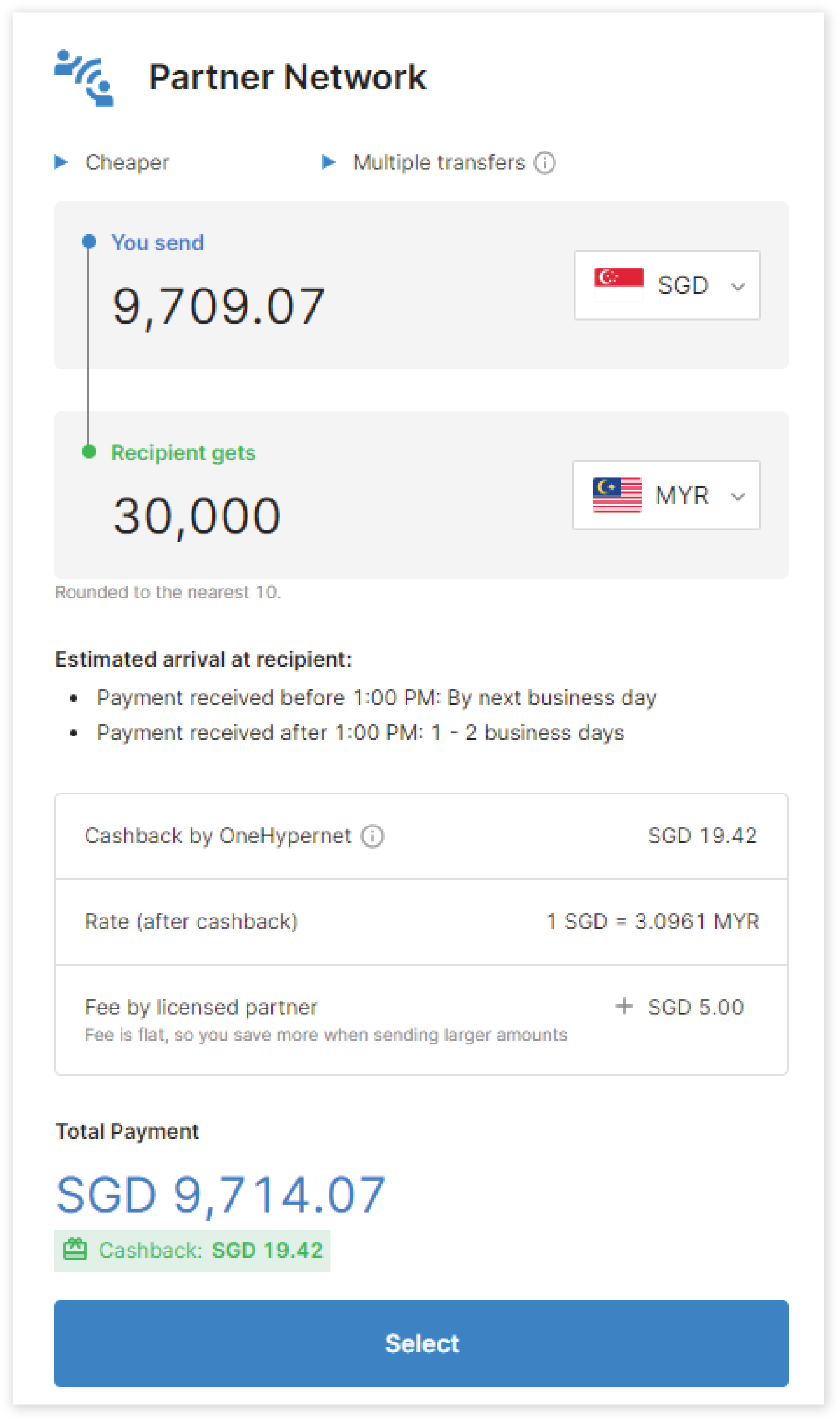Image resolution: width=840 pixels, height=1421 pixels.
Task: Click the You send amount 9,709.07
Action: point(218,306)
